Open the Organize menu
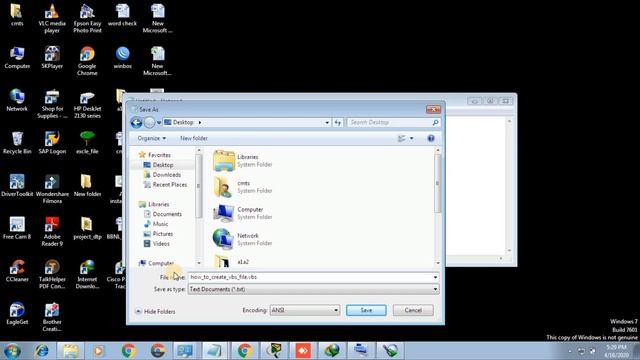The width and height of the screenshot is (640, 360). tap(151, 138)
